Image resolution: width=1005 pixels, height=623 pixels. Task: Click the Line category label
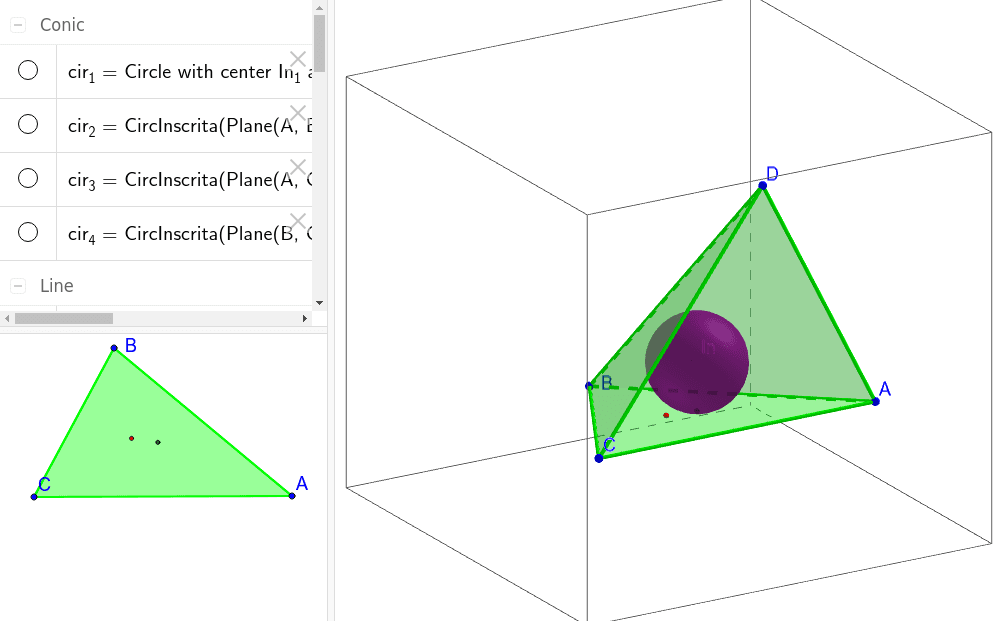pos(56,286)
